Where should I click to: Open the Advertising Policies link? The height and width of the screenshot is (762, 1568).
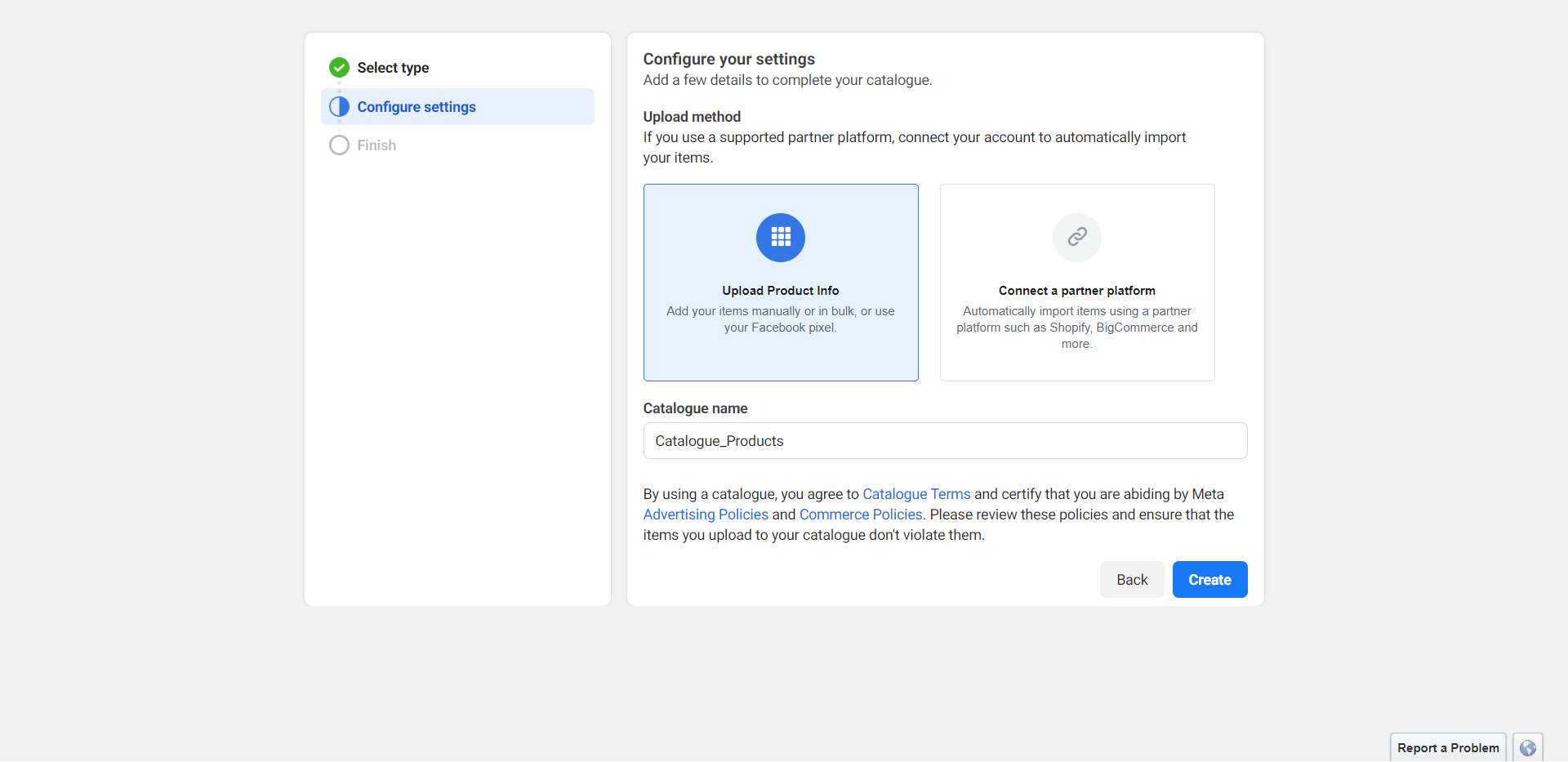click(706, 515)
